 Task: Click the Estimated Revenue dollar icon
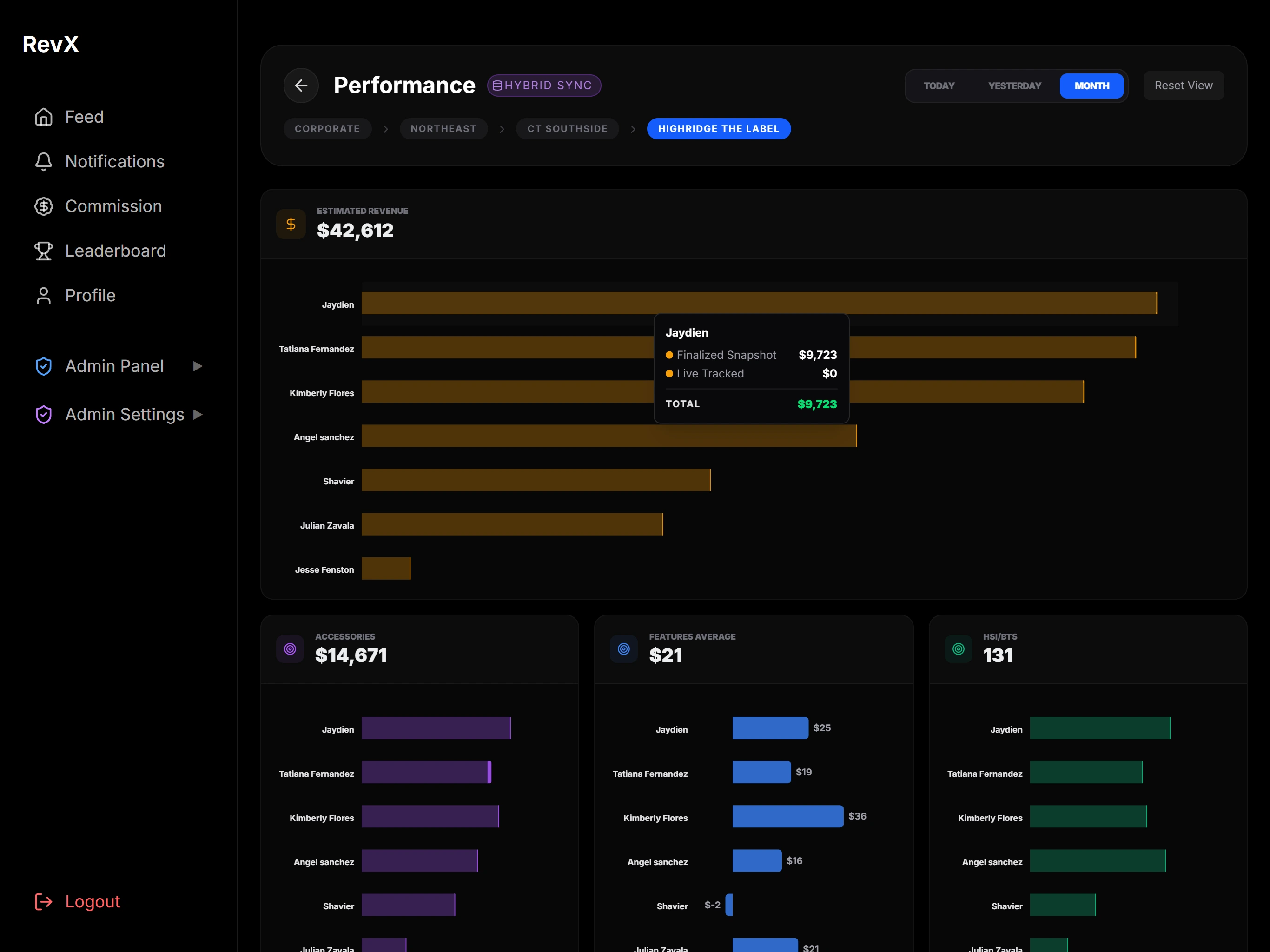[x=291, y=224]
